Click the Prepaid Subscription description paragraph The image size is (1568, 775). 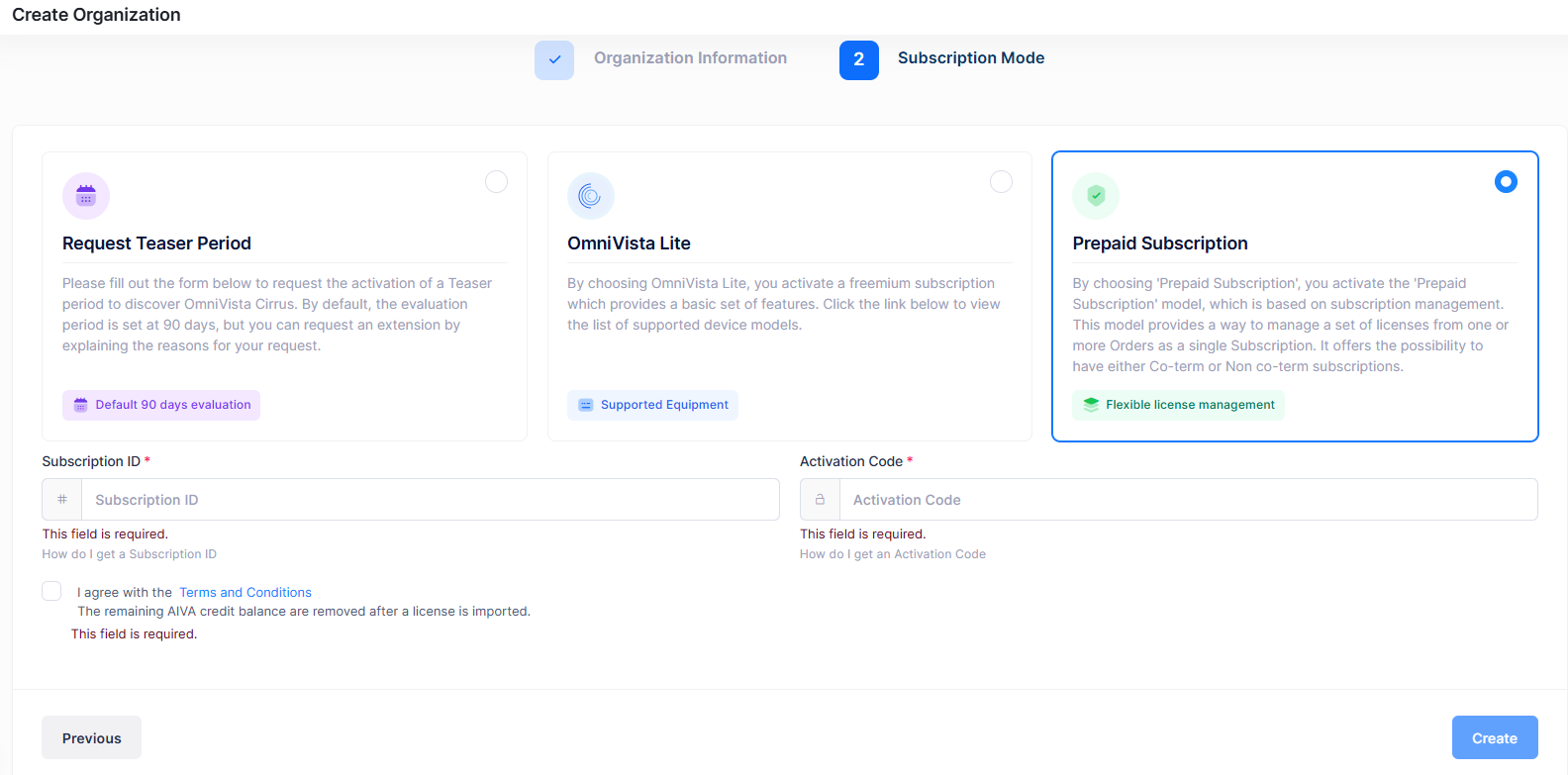(x=1291, y=325)
